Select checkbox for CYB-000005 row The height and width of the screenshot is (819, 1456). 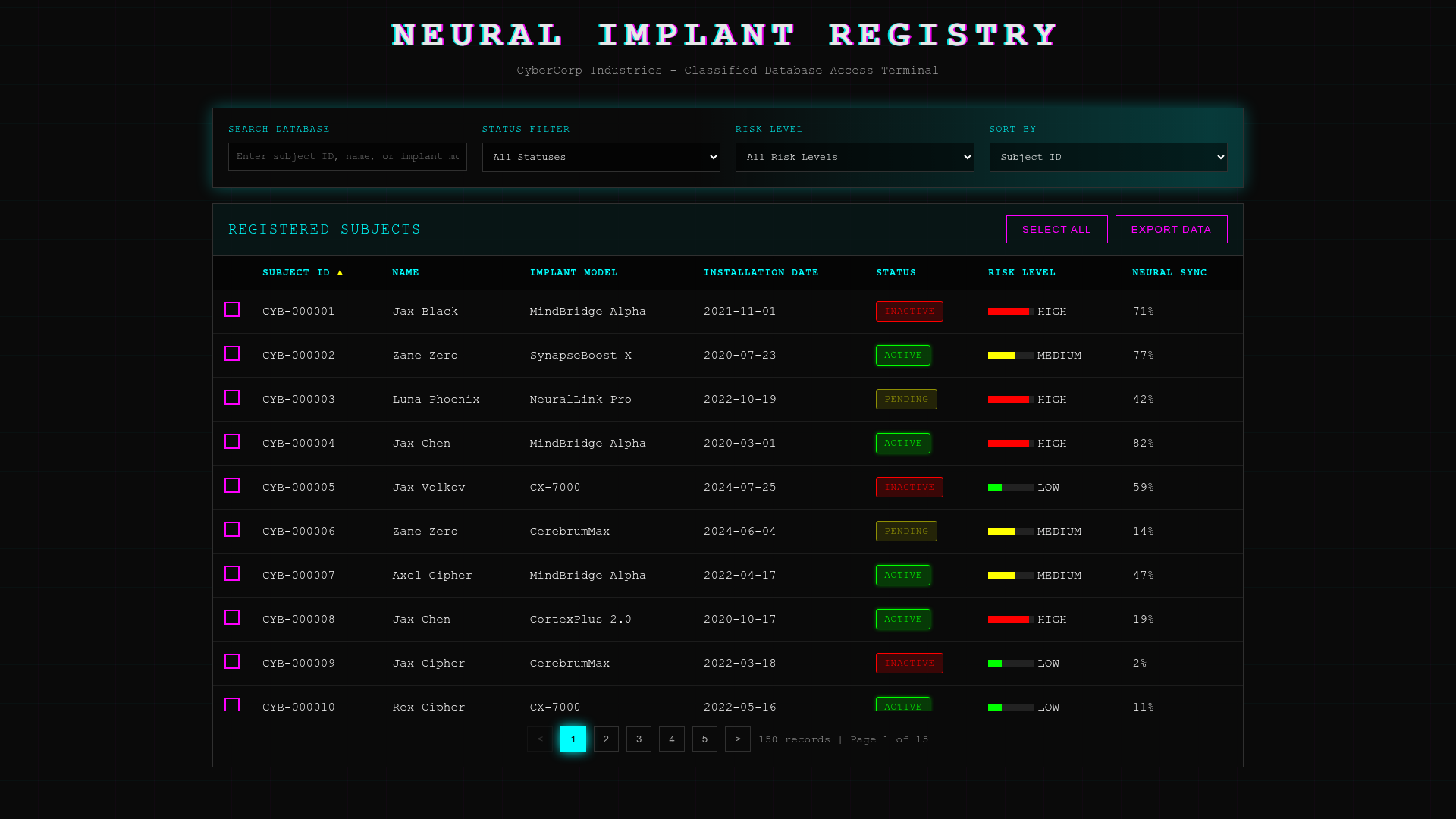232,486
